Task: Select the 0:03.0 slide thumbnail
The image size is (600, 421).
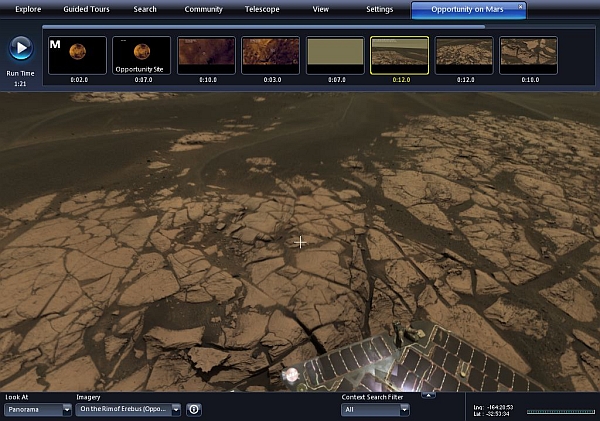Action: (x=271, y=55)
